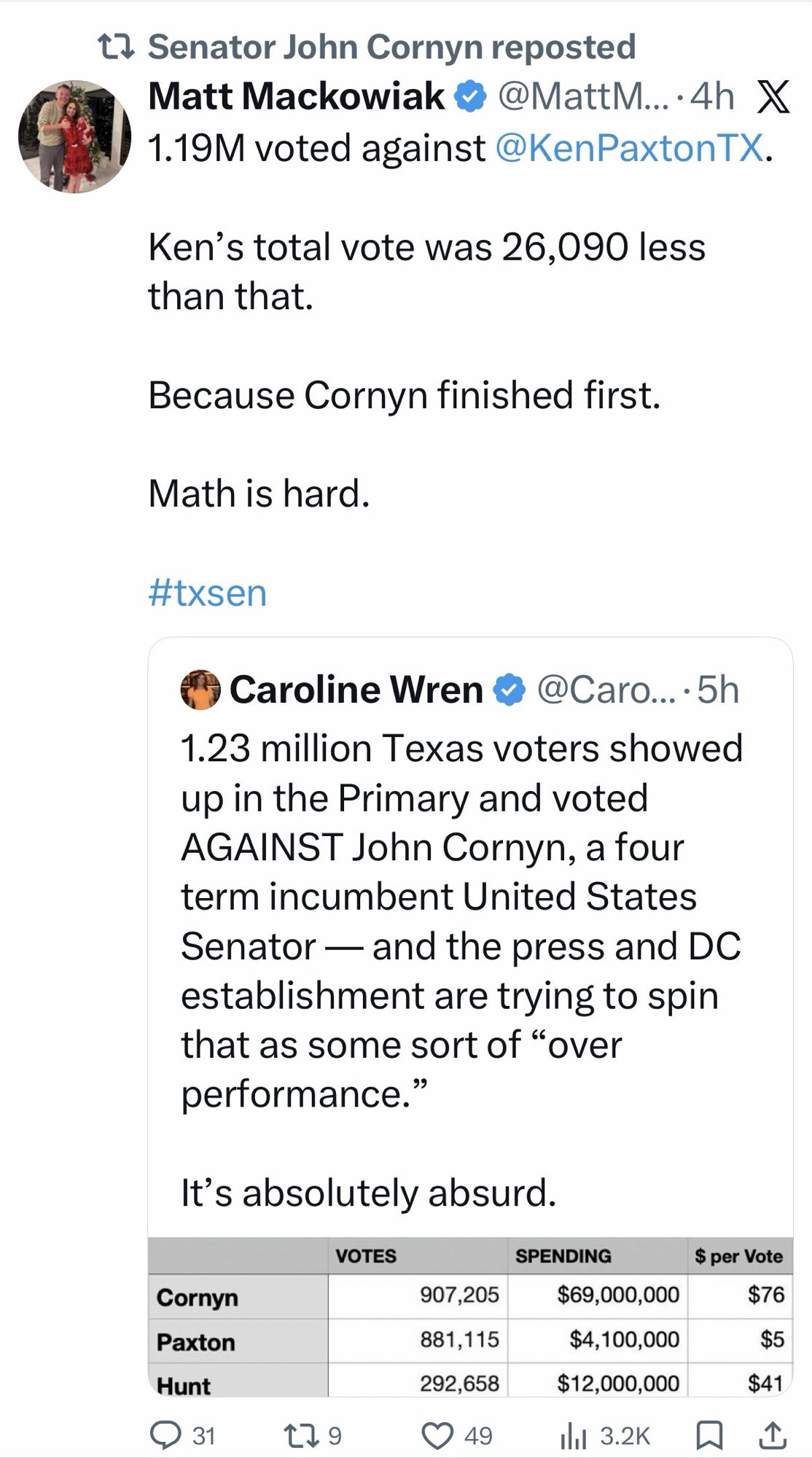This screenshot has width=812, height=1458.
Task: Click the X logo icon
Action: click(x=773, y=96)
